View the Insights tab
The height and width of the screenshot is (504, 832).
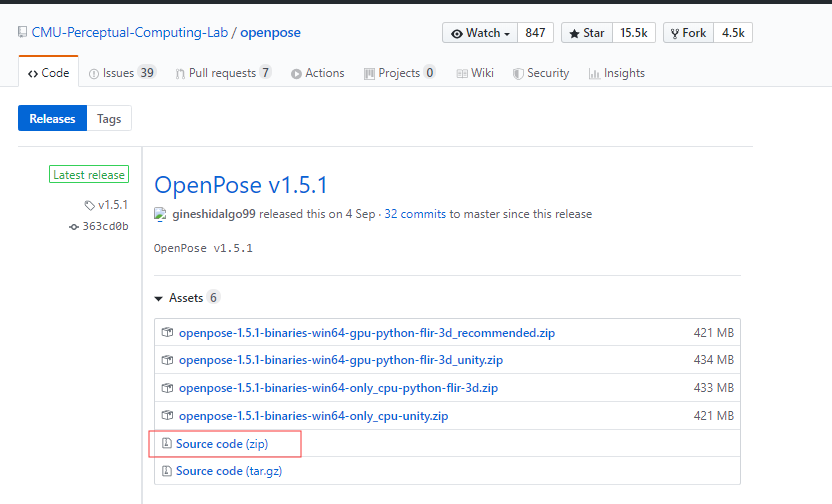point(617,73)
